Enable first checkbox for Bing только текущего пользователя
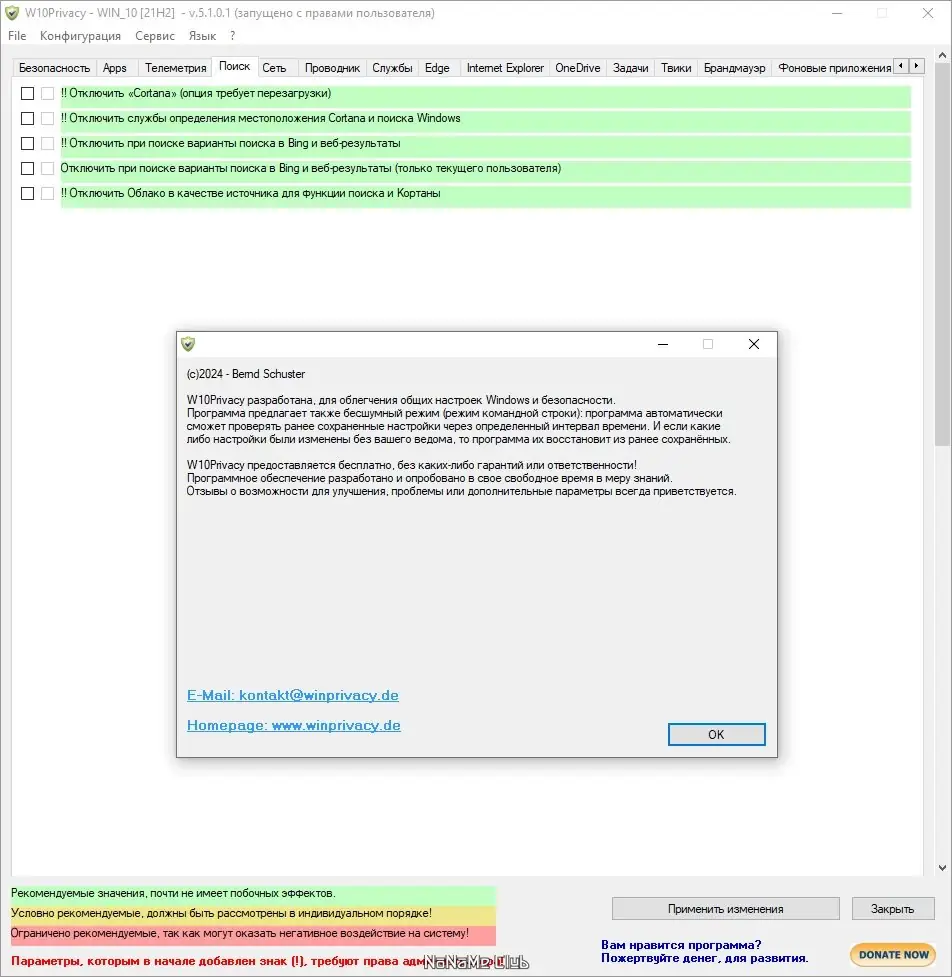 point(27,168)
